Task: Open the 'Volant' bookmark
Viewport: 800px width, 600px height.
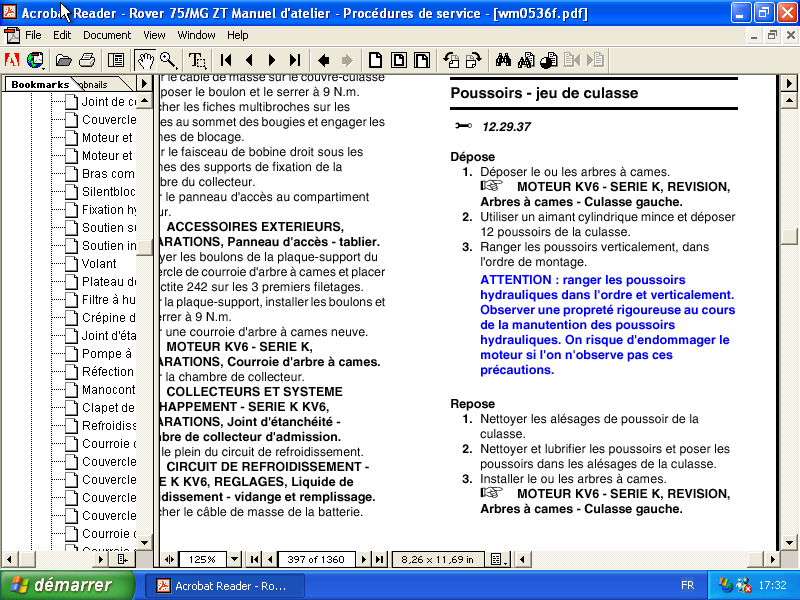Action: [99, 263]
